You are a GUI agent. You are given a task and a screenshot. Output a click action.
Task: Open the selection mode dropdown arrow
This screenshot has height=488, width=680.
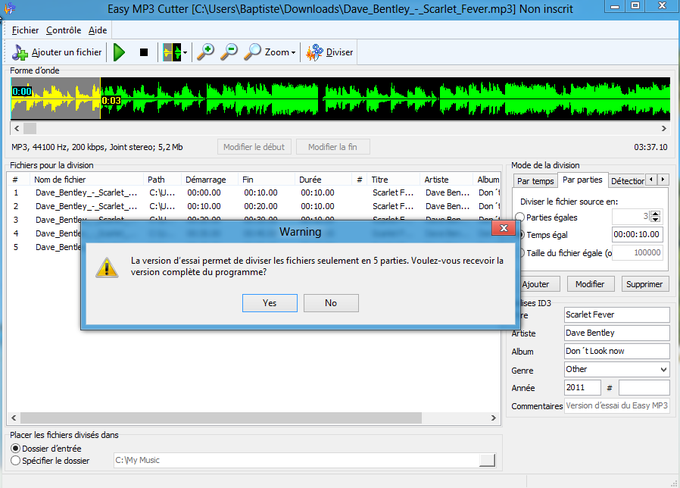click(x=185, y=52)
